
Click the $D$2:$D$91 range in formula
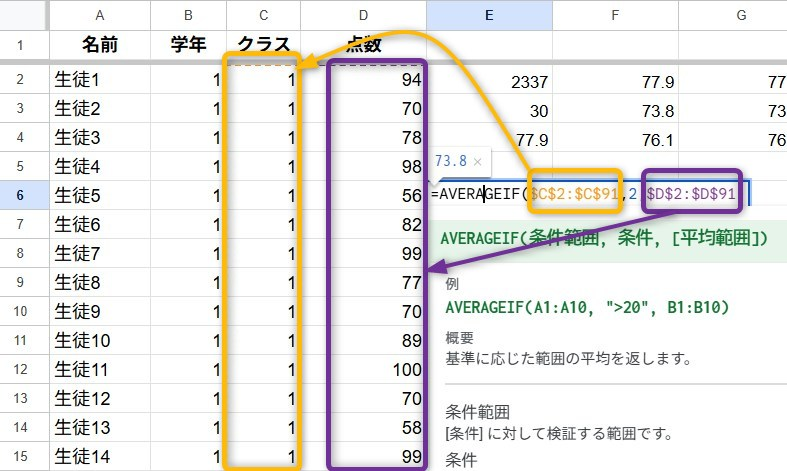point(691,195)
